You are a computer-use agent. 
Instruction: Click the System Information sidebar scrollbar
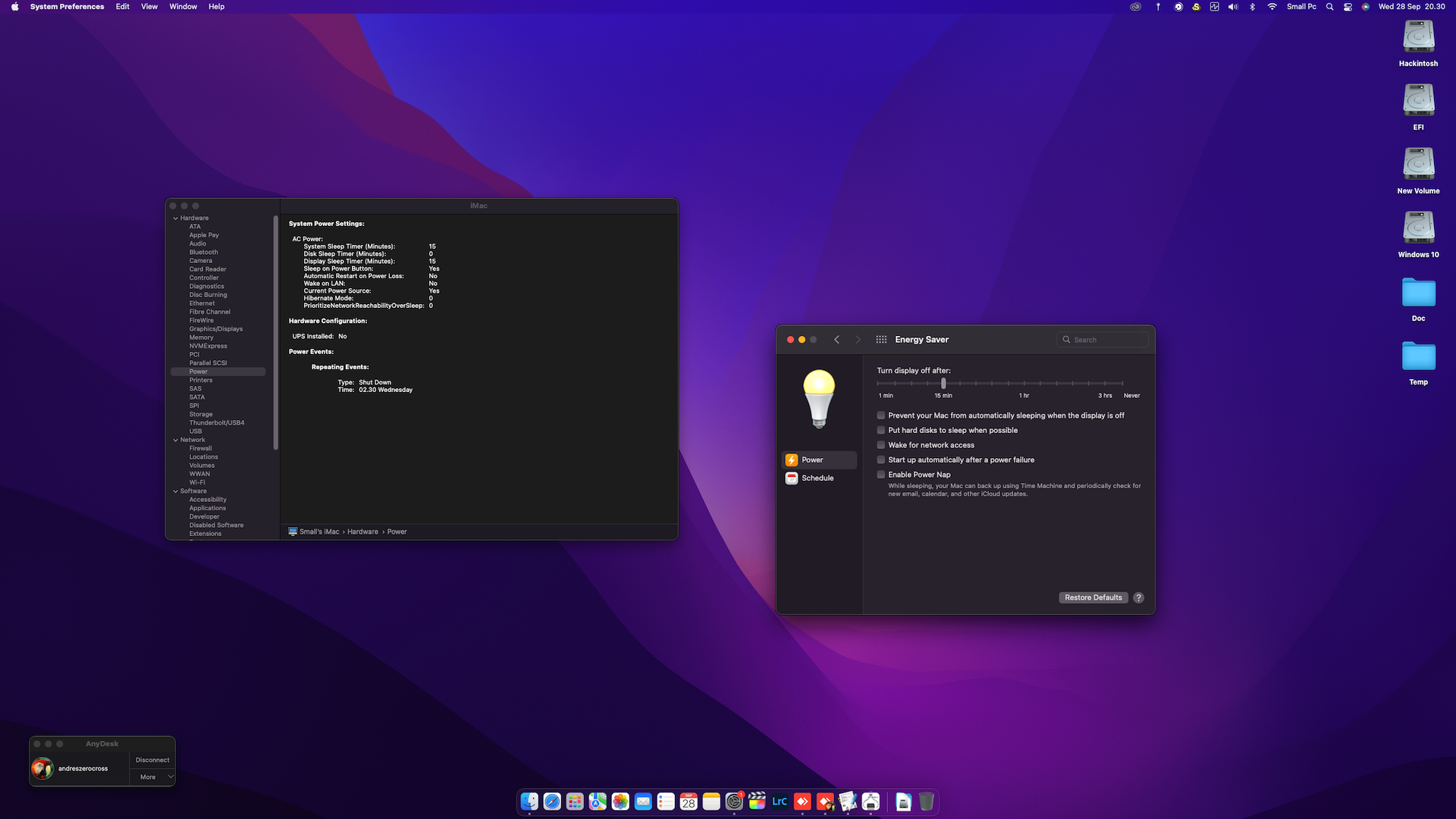point(275,332)
